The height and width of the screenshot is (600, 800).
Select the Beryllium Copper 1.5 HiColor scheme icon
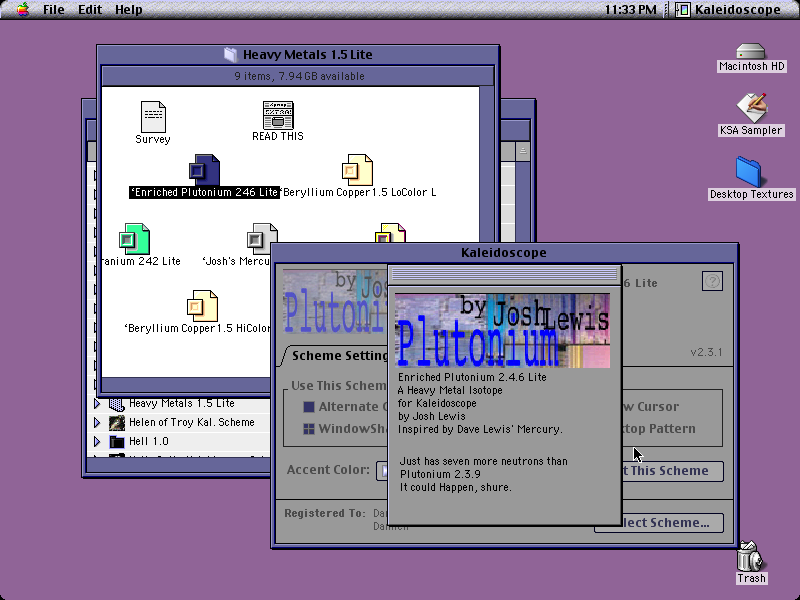(203, 306)
